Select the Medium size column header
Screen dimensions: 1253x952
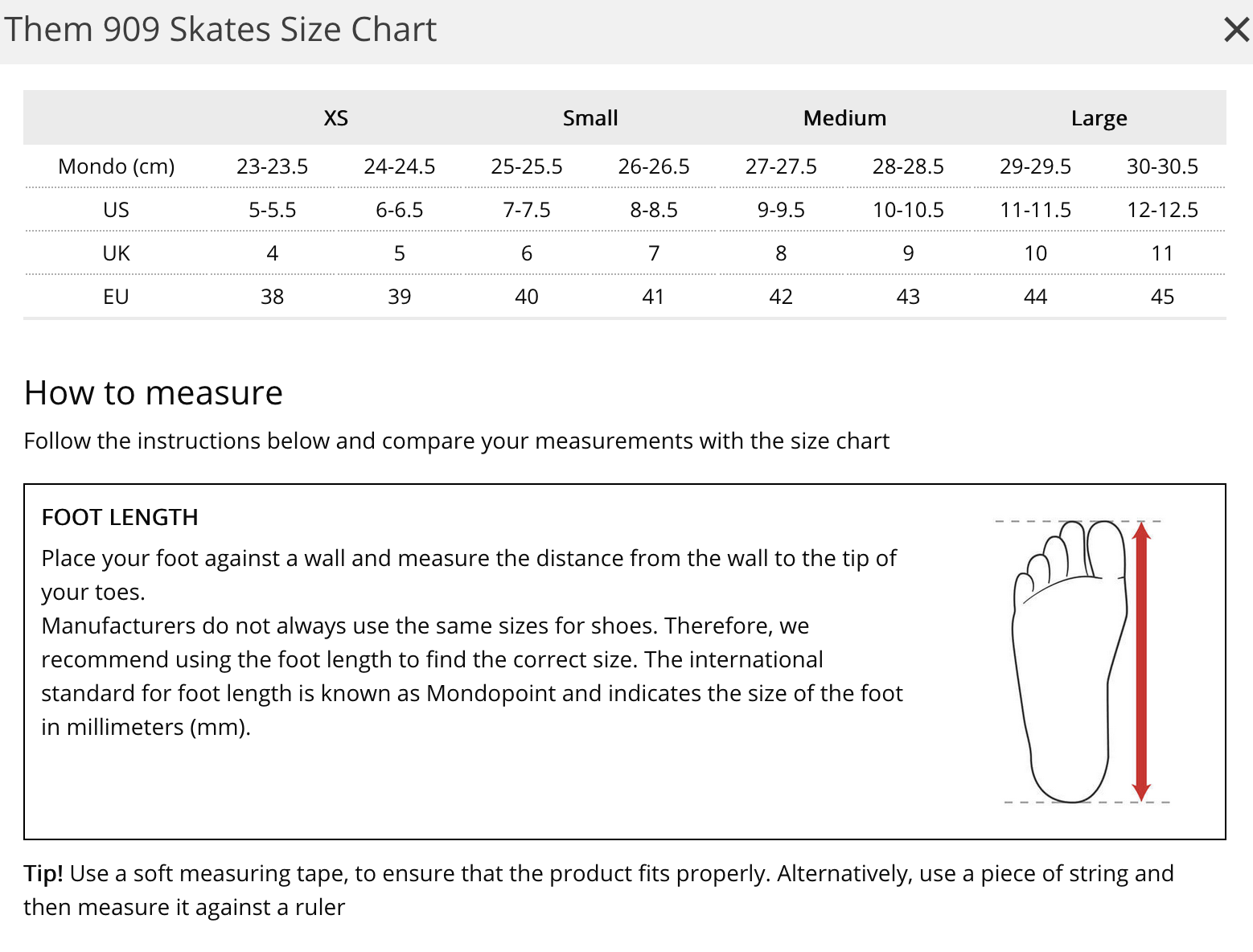click(844, 118)
